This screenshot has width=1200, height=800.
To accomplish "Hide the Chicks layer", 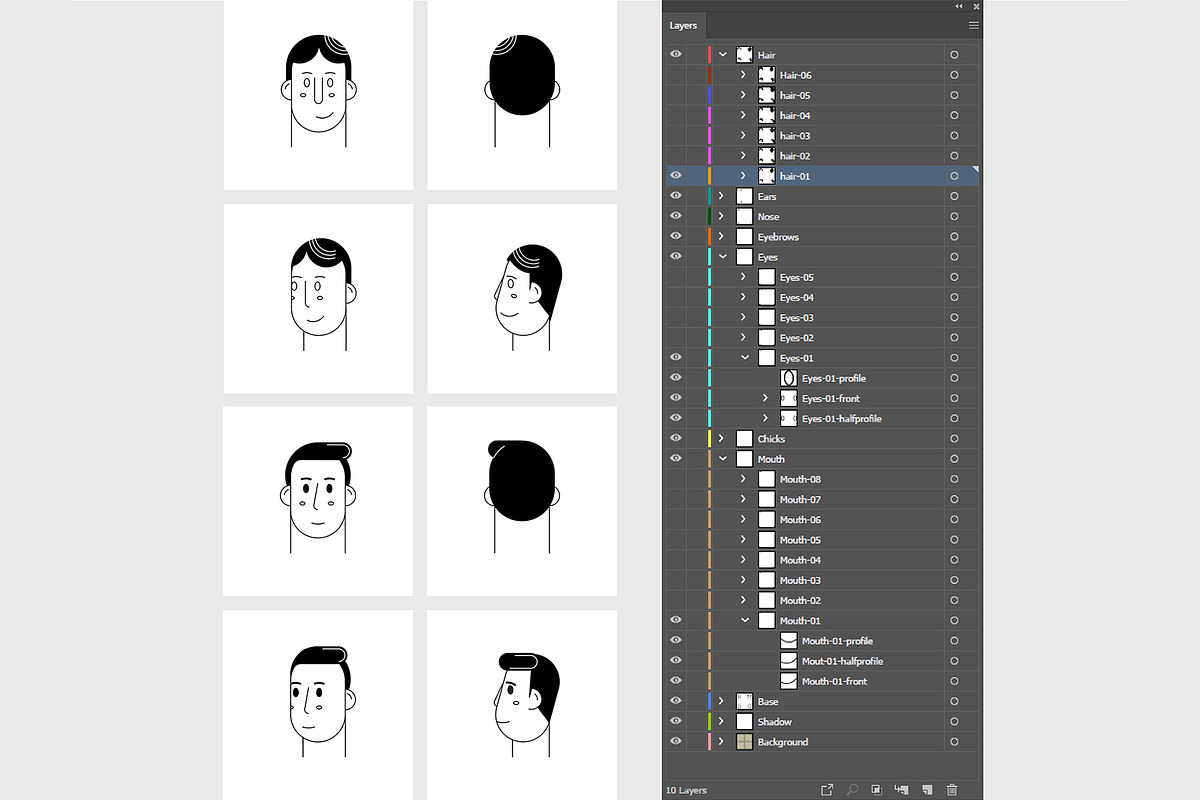I will click(676, 438).
